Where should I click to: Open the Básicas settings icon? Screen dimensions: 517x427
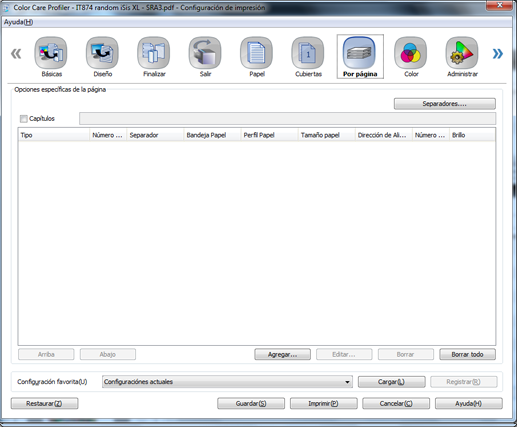(x=51, y=53)
